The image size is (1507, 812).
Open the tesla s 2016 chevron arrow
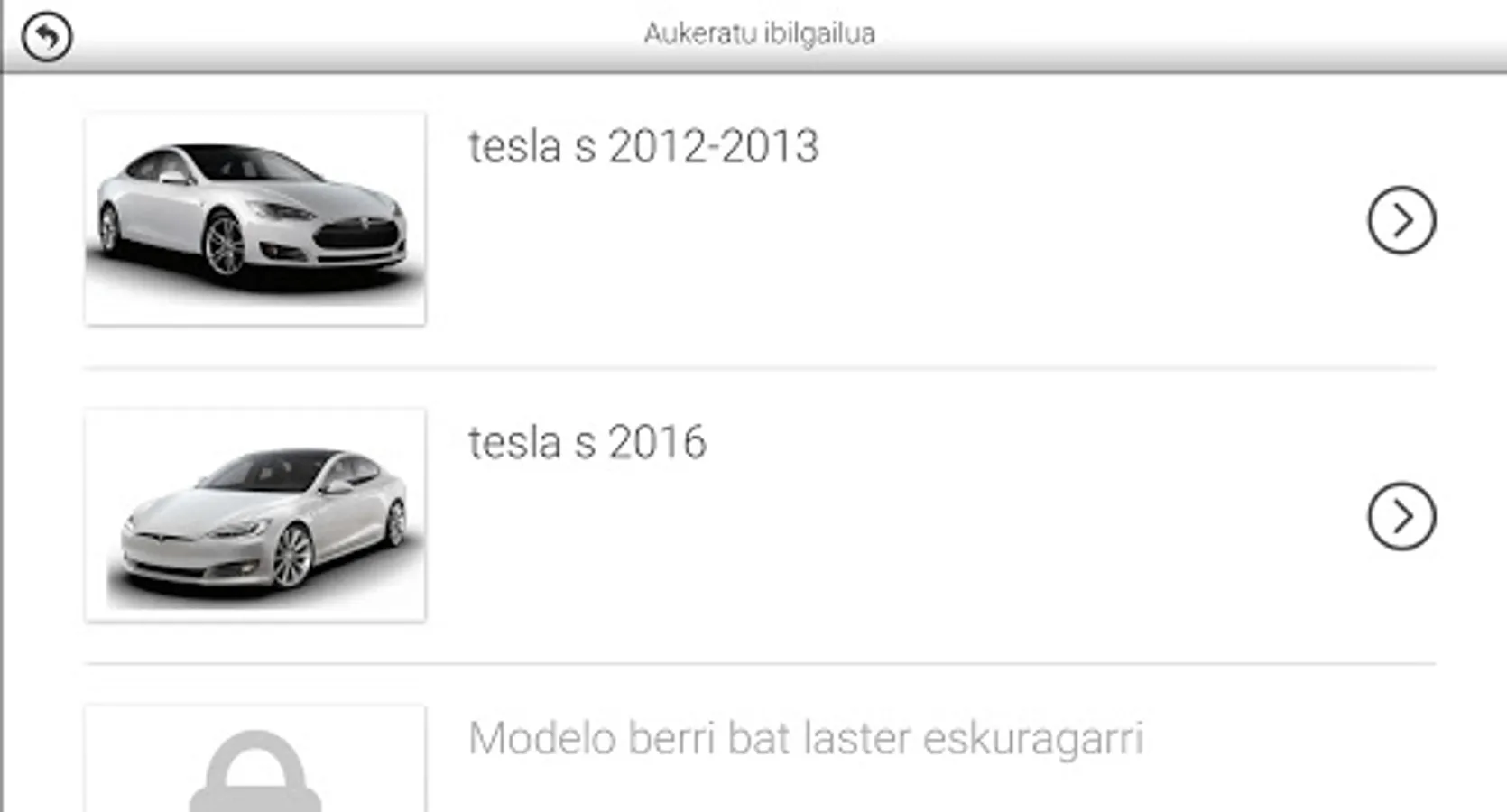[x=1401, y=516]
